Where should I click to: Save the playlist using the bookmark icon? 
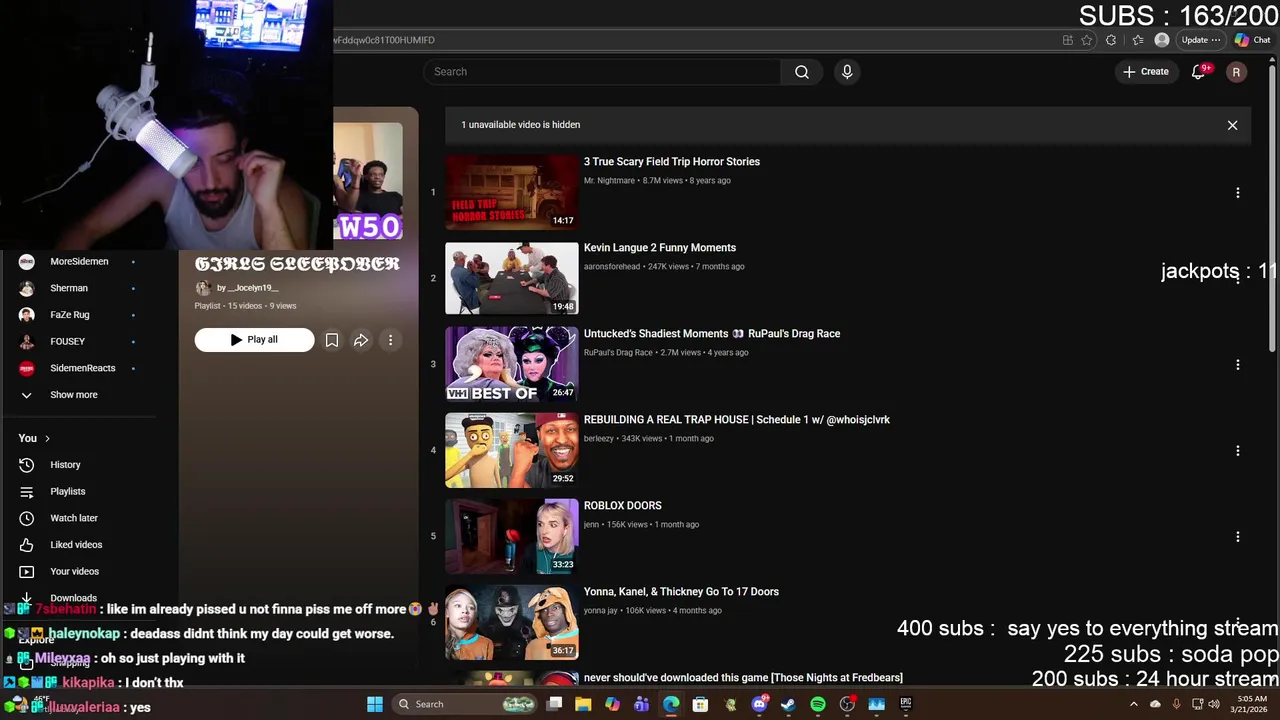pos(332,340)
